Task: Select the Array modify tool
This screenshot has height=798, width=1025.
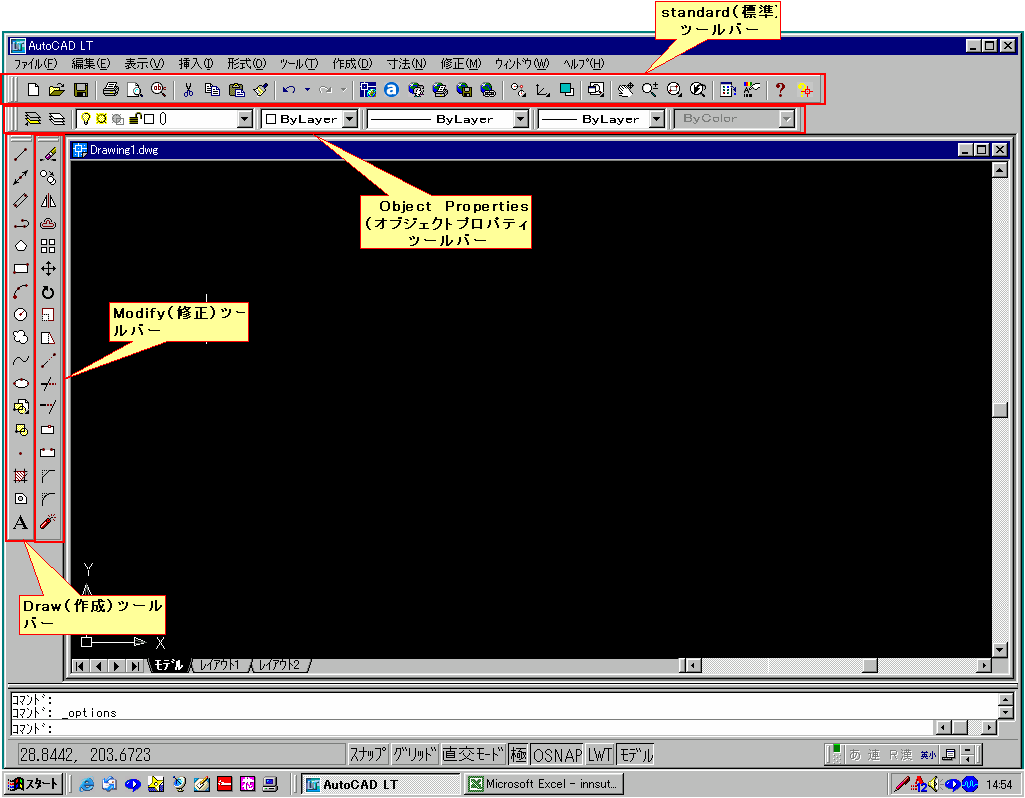Action: 48,246
